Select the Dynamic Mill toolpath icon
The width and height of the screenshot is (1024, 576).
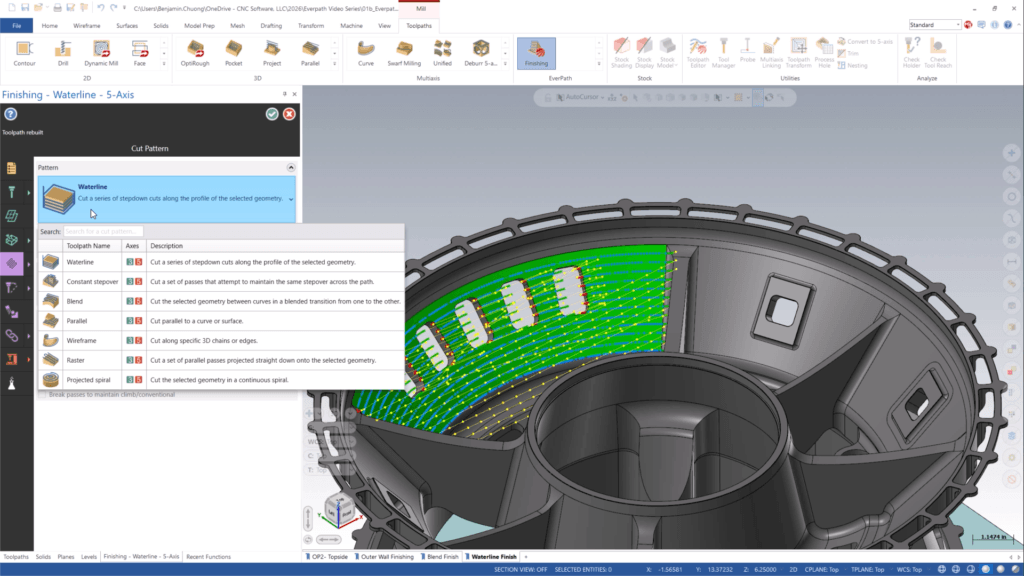pos(101,50)
